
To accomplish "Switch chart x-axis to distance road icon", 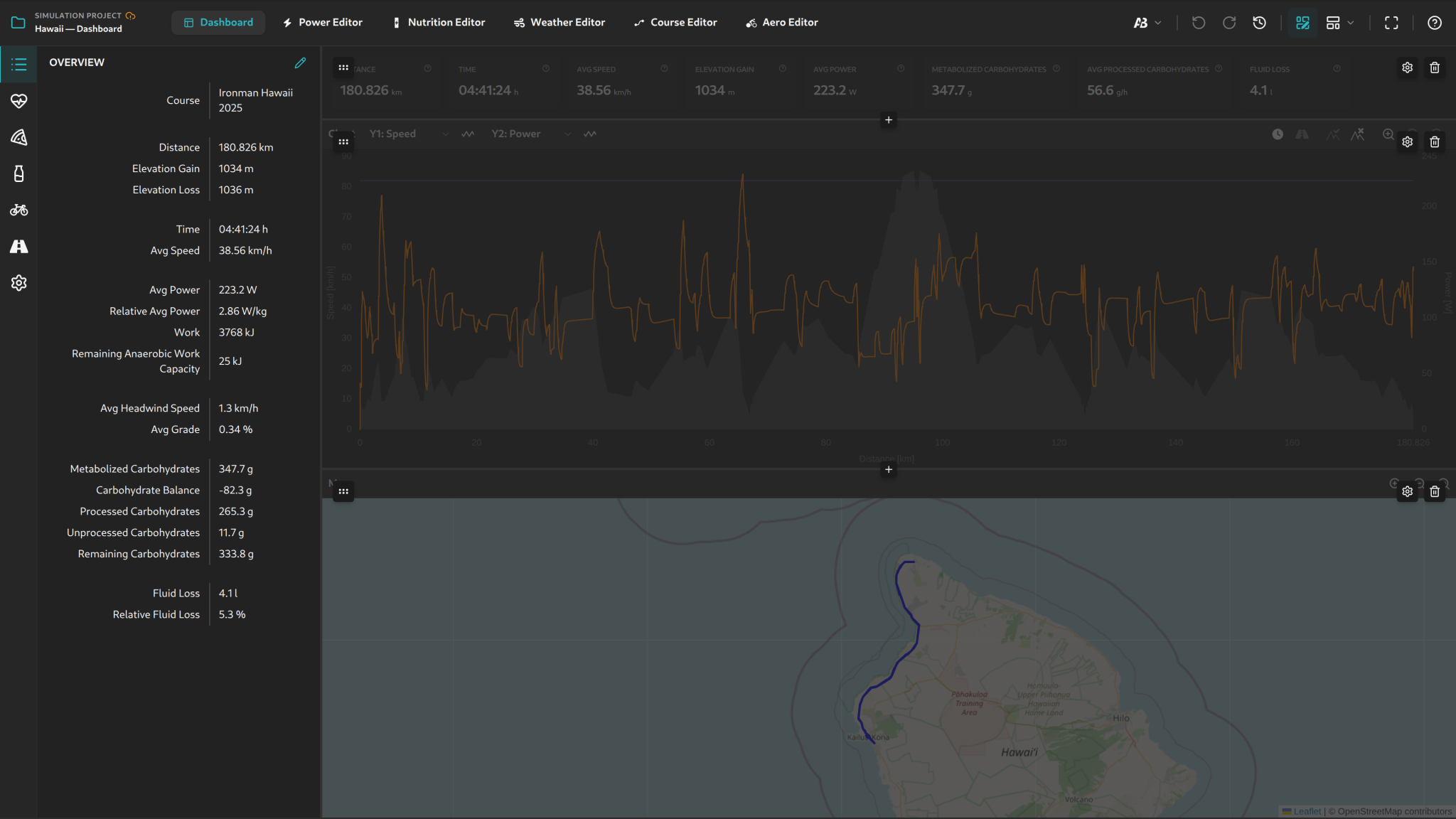I will tap(1302, 134).
